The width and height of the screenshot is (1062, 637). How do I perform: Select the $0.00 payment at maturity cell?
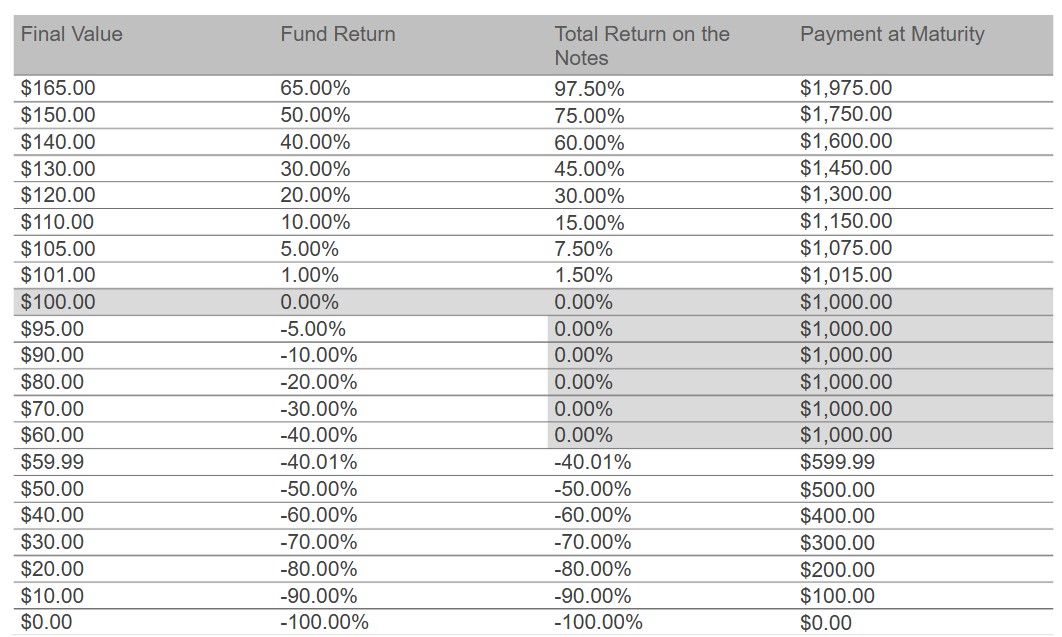point(826,623)
